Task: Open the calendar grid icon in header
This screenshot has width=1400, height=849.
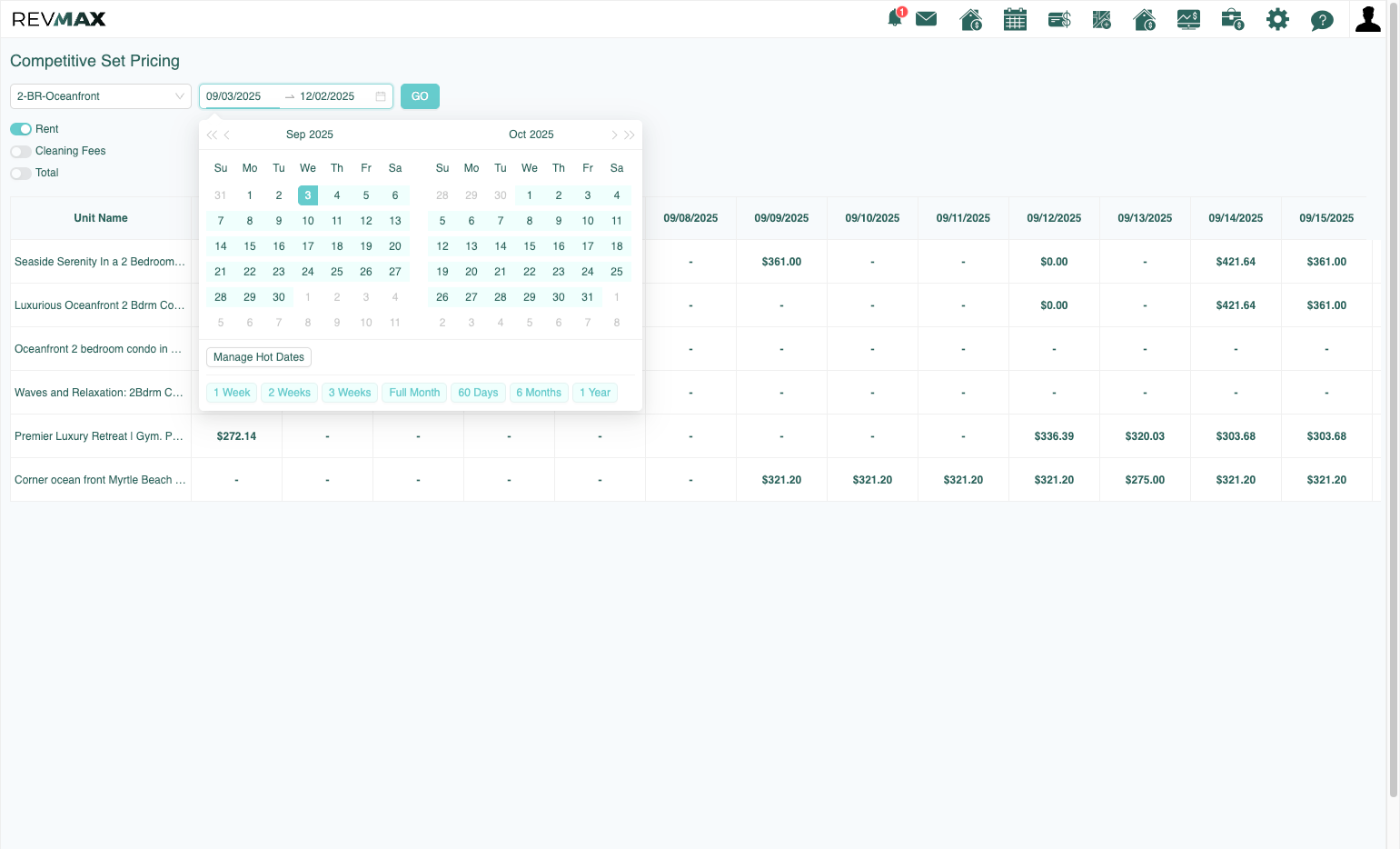Action: click(1015, 19)
